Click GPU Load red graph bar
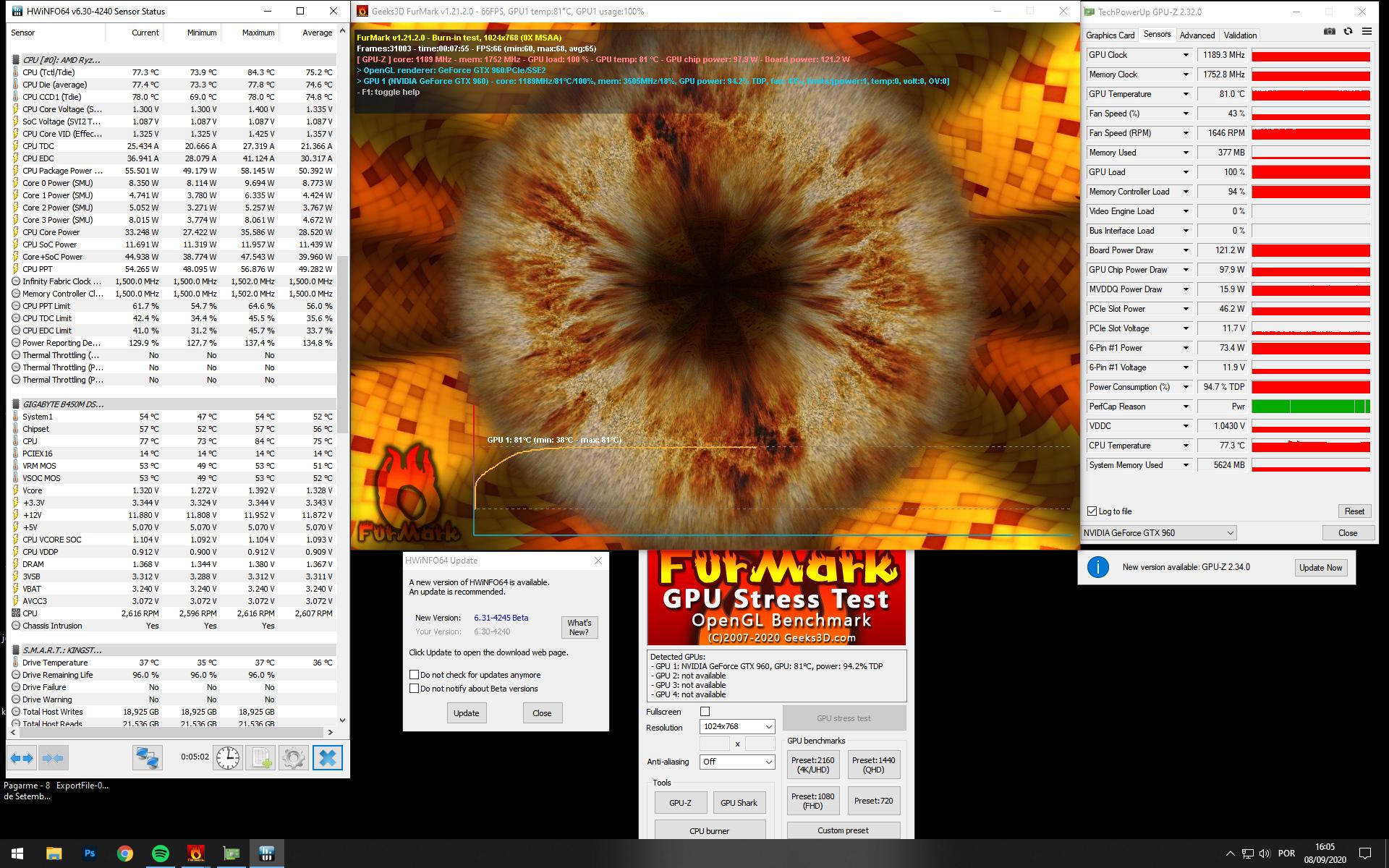The image size is (1389, 868). tap(1311, 172)
